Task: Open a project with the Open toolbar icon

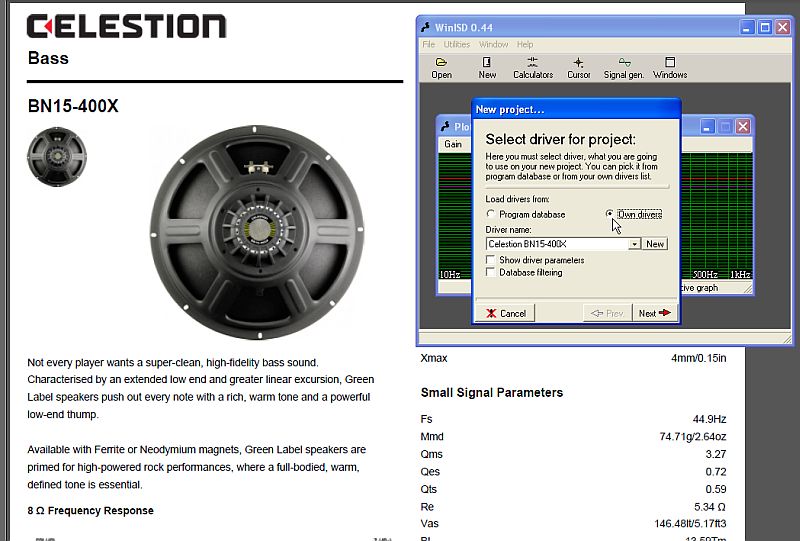Action: 441,68
